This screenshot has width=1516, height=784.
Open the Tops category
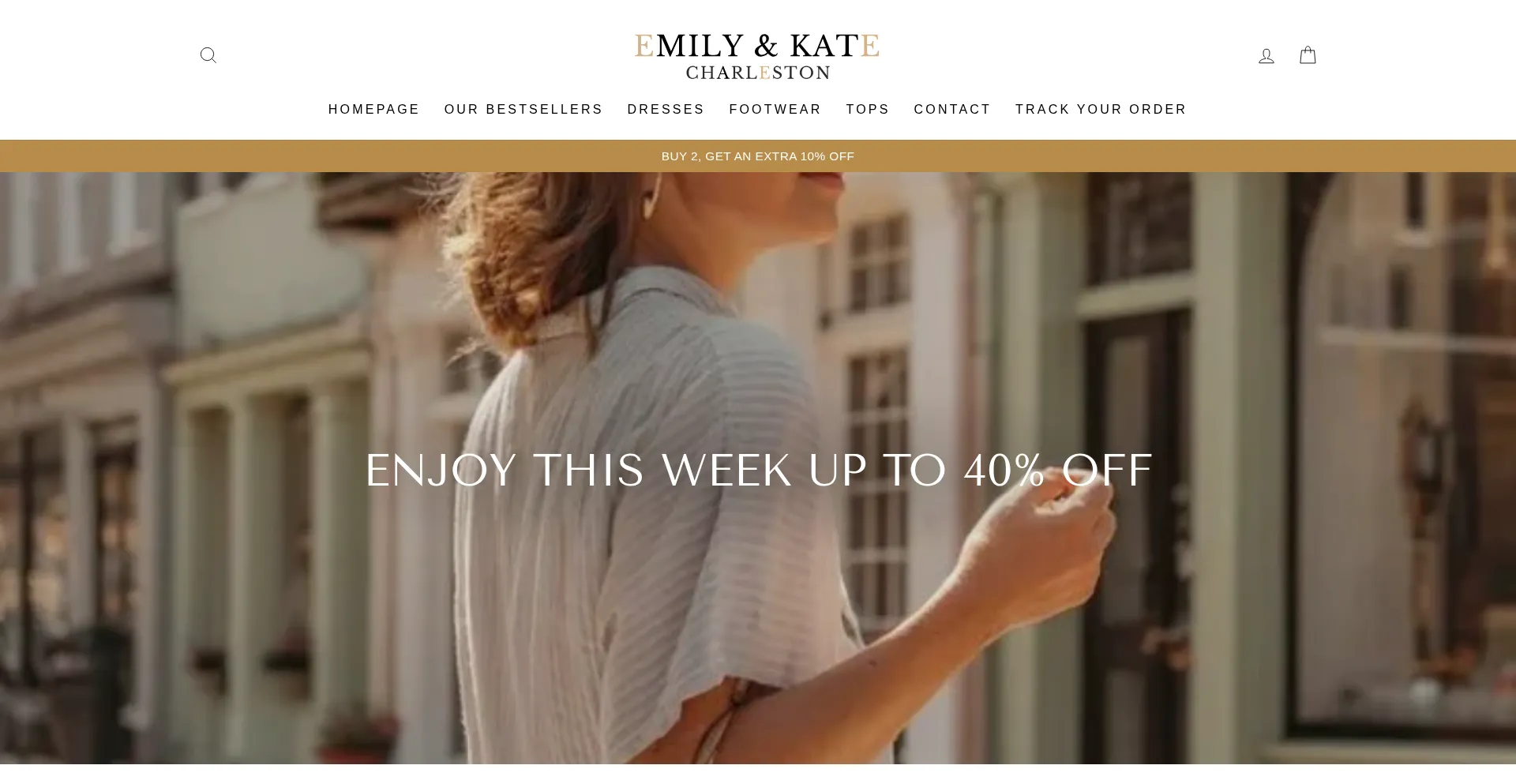[868, 109]
